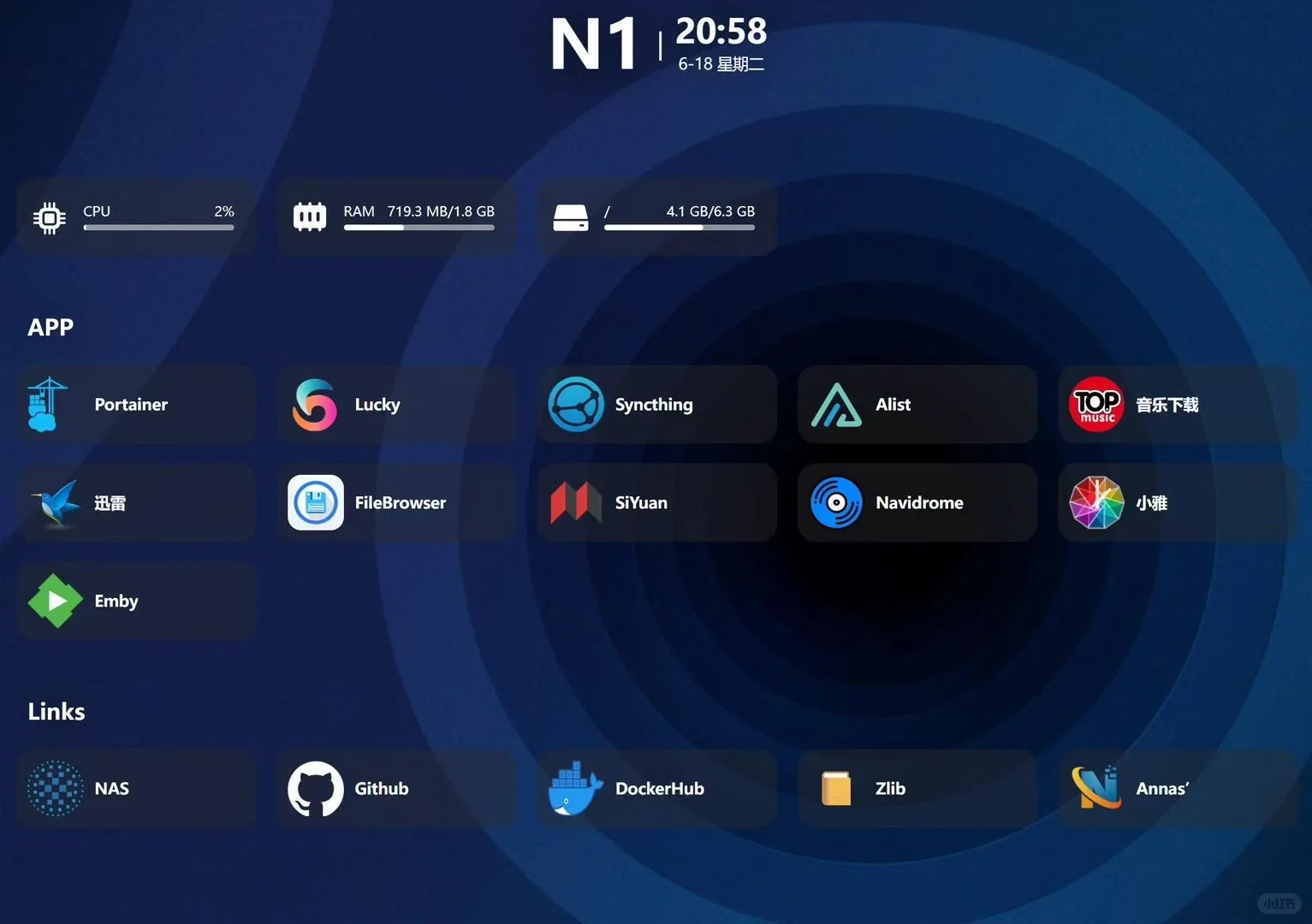Visit Navidrome via its label
1312x924 pixels.
[919, 503]
